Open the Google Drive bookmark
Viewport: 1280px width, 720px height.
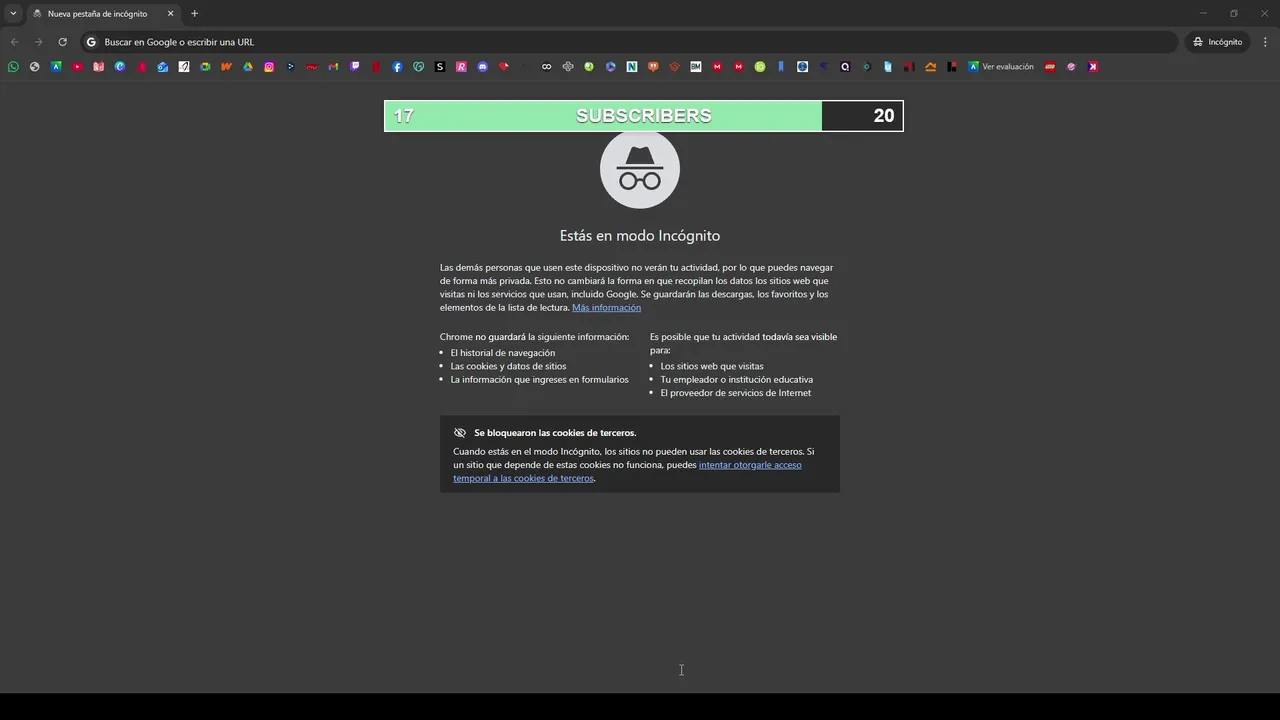point(248,67)
